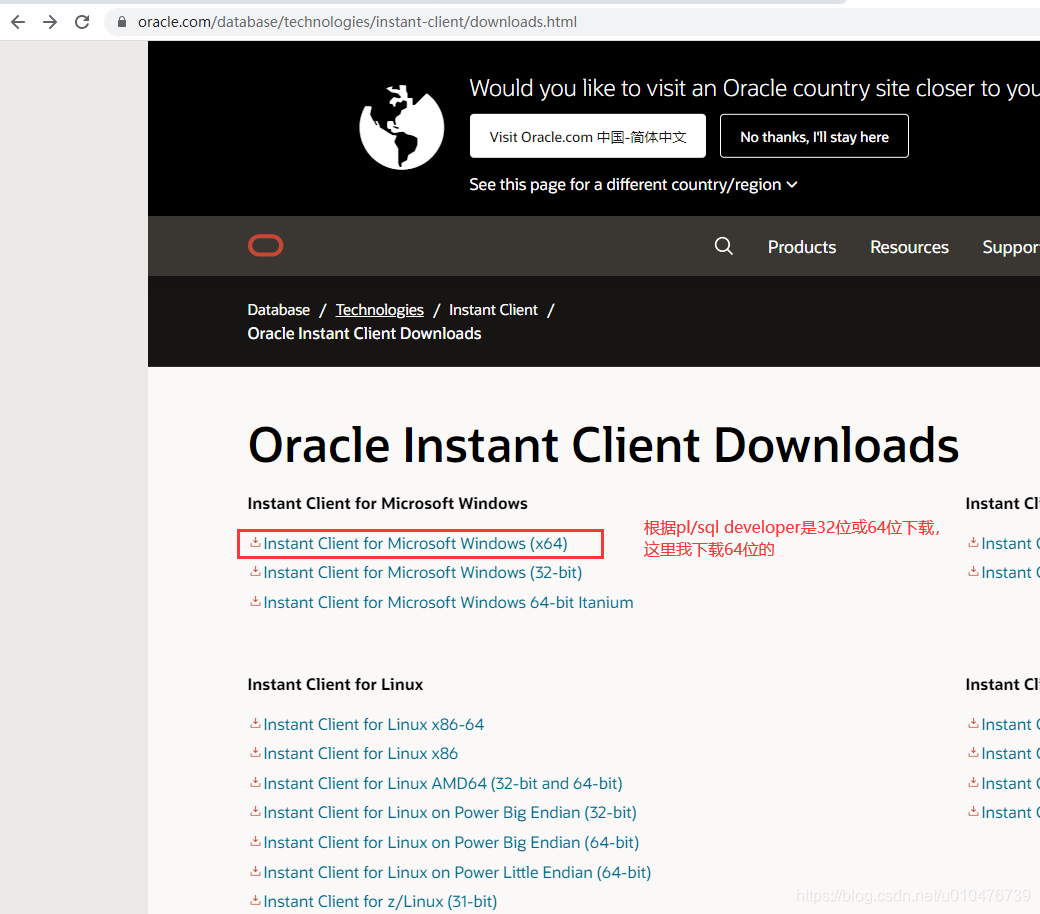Click download icon beside Power Big Endian (32-bit)
The image size is (1040, 914).
255,811
